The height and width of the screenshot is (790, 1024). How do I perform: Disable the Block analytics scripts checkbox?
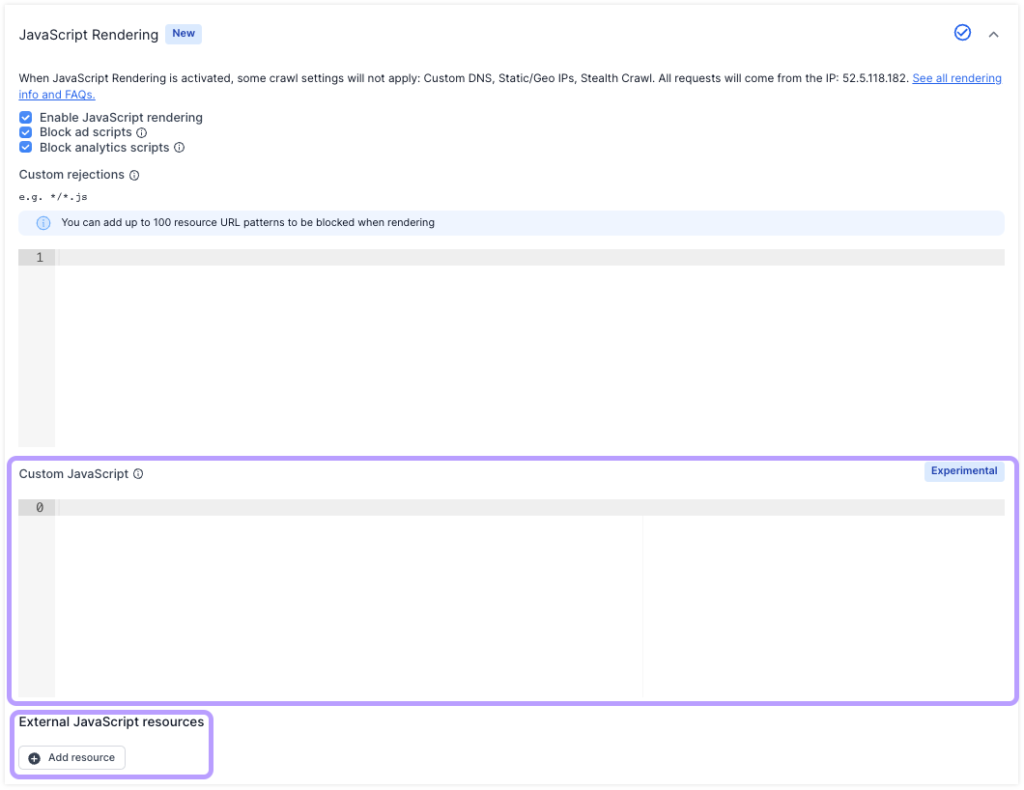(x=25, y=147)
